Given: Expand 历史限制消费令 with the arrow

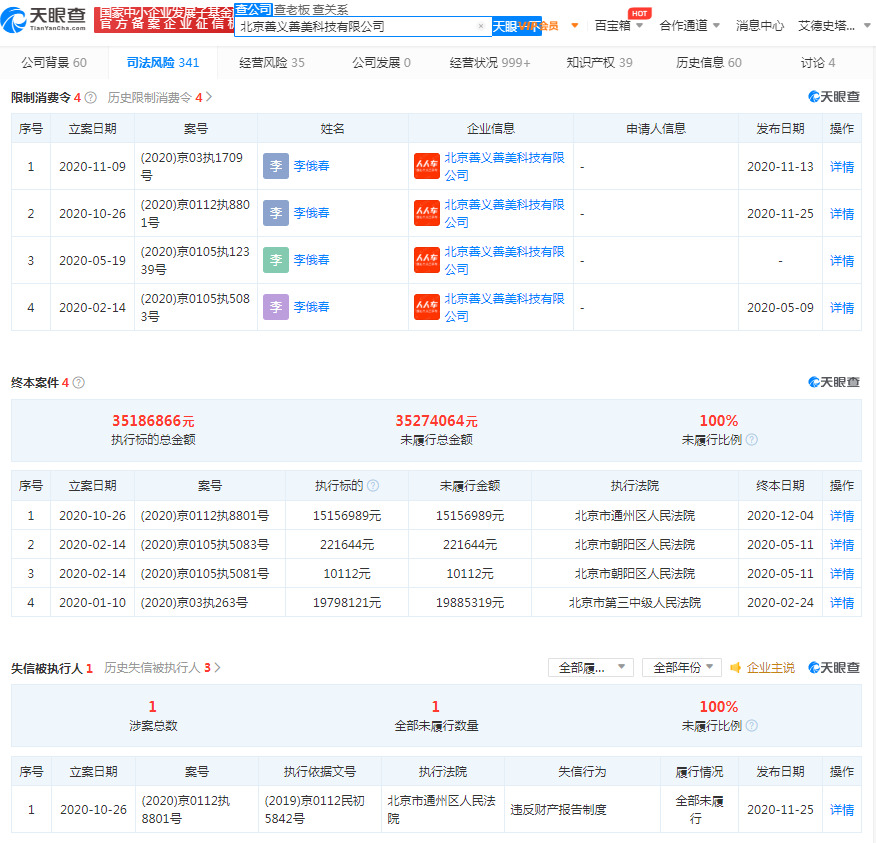Looking at the screenshot, I should click(x=209, y=97).
